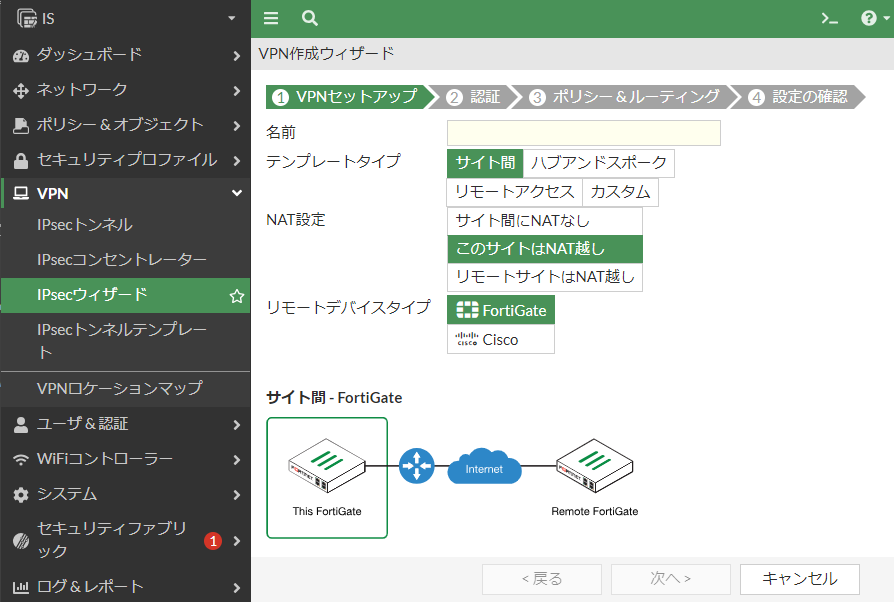This screenshot has height=602, width=894.
Task: Open the CLI console icon
Action: (x=830, y=19)
